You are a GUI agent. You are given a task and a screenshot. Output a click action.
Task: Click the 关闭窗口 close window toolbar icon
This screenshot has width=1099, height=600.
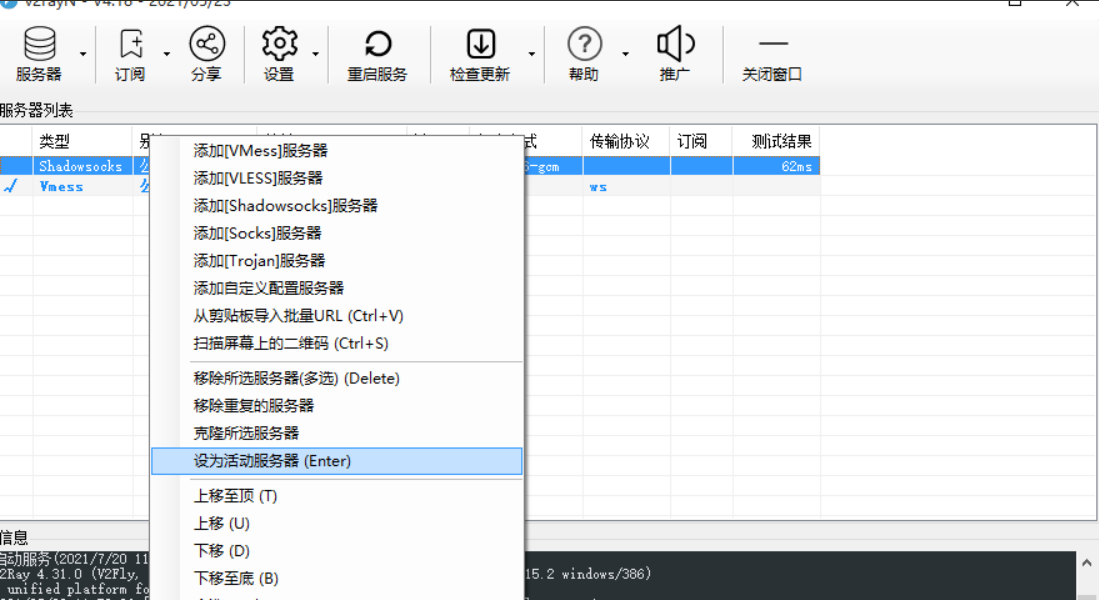coord(773,43)
